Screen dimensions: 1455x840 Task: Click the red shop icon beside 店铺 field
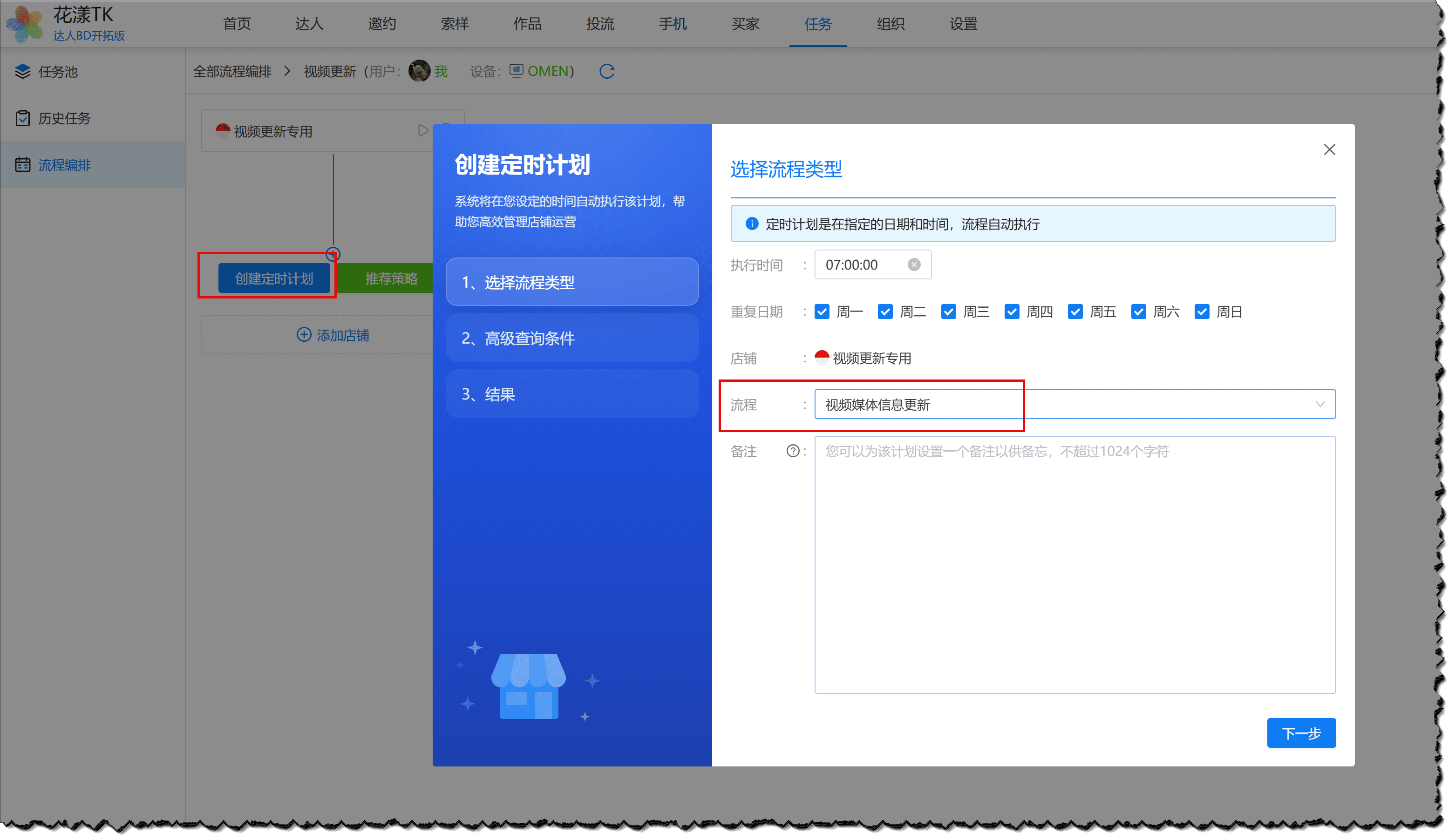pyautogui.click(x=822, y=358)
